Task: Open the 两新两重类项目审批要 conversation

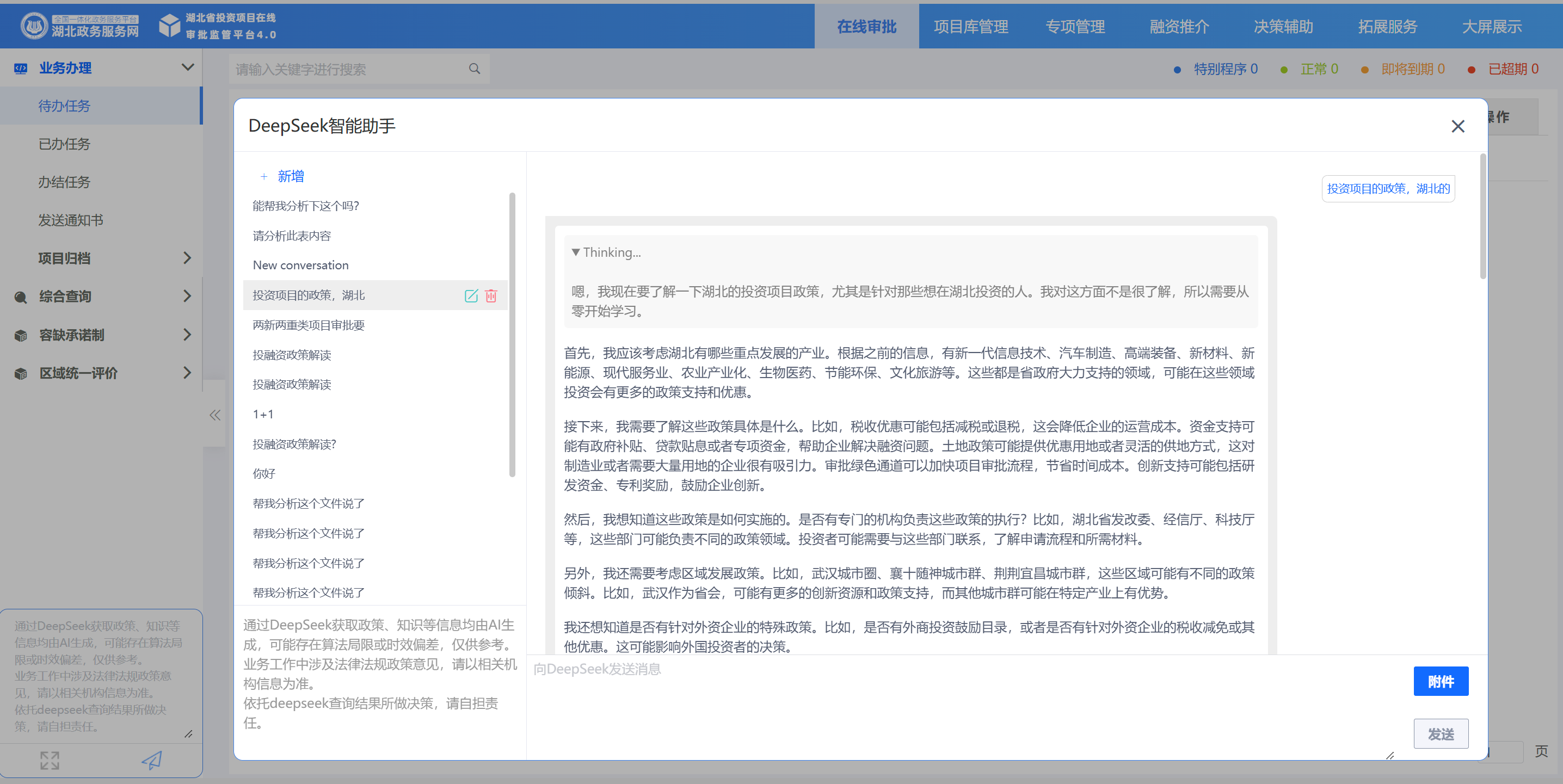Action: 375,325
